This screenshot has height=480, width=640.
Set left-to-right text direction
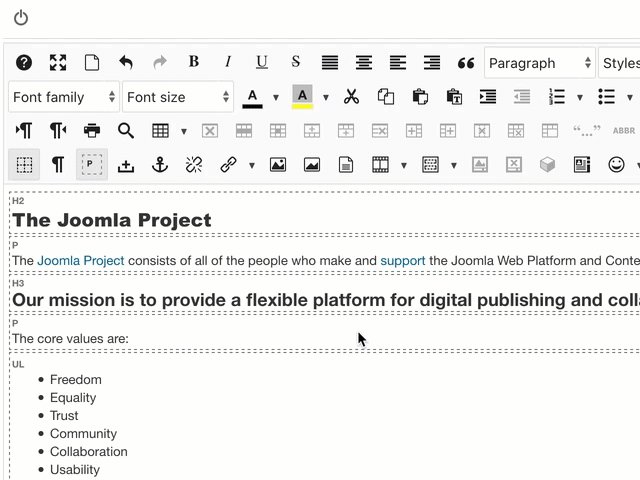pyautogui.click(x=24, y=131)
